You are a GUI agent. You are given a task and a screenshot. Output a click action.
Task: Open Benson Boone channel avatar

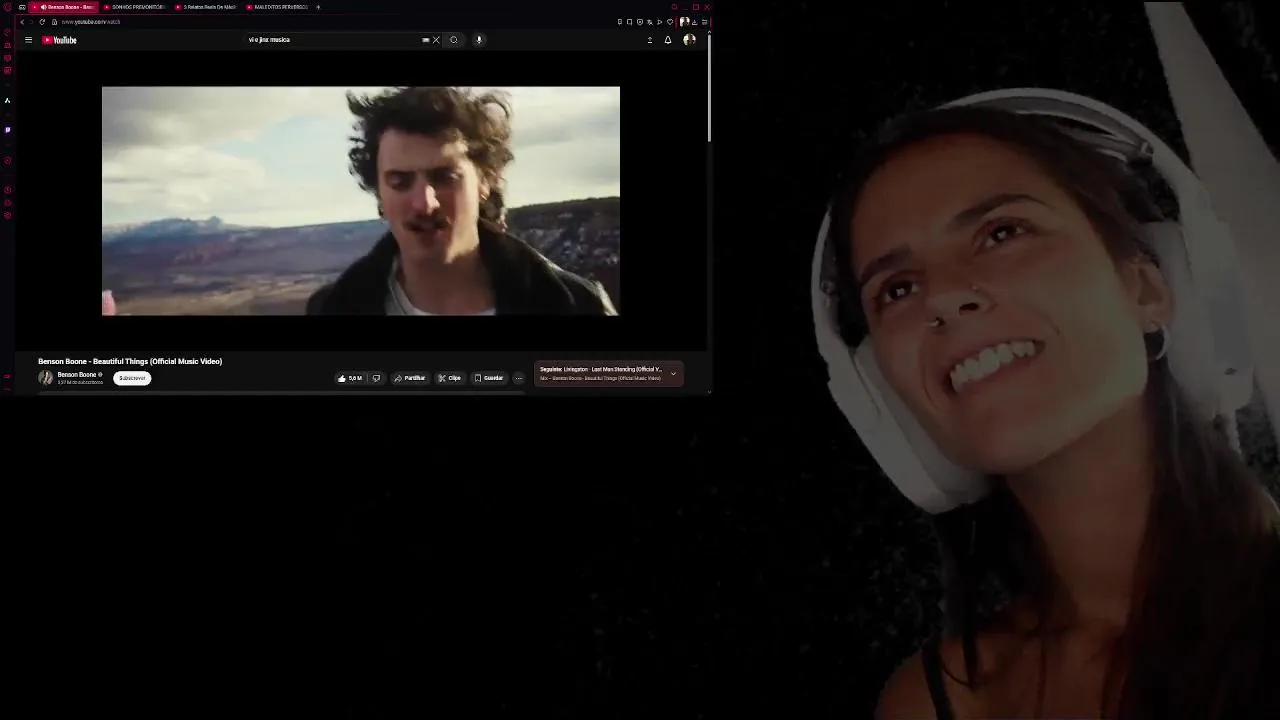click(x=45, y=377)
